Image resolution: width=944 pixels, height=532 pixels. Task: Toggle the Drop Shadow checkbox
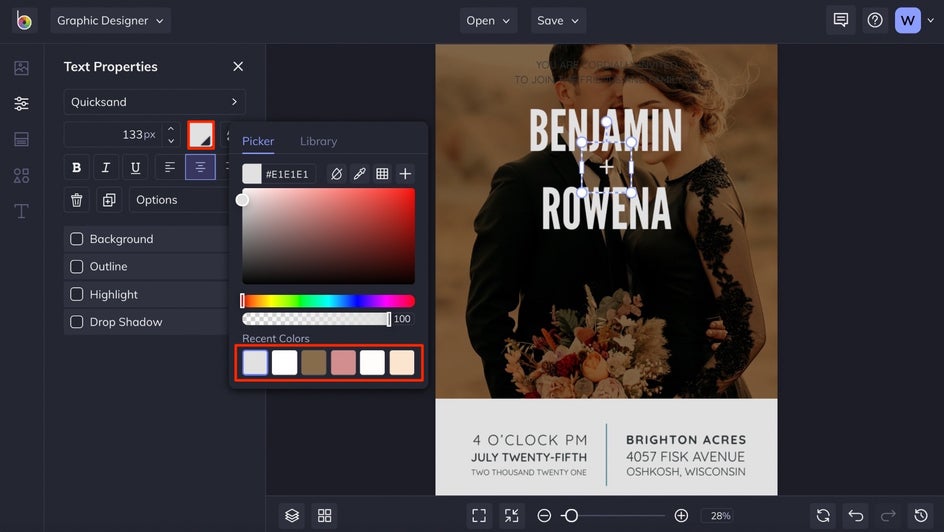(76, 322)
